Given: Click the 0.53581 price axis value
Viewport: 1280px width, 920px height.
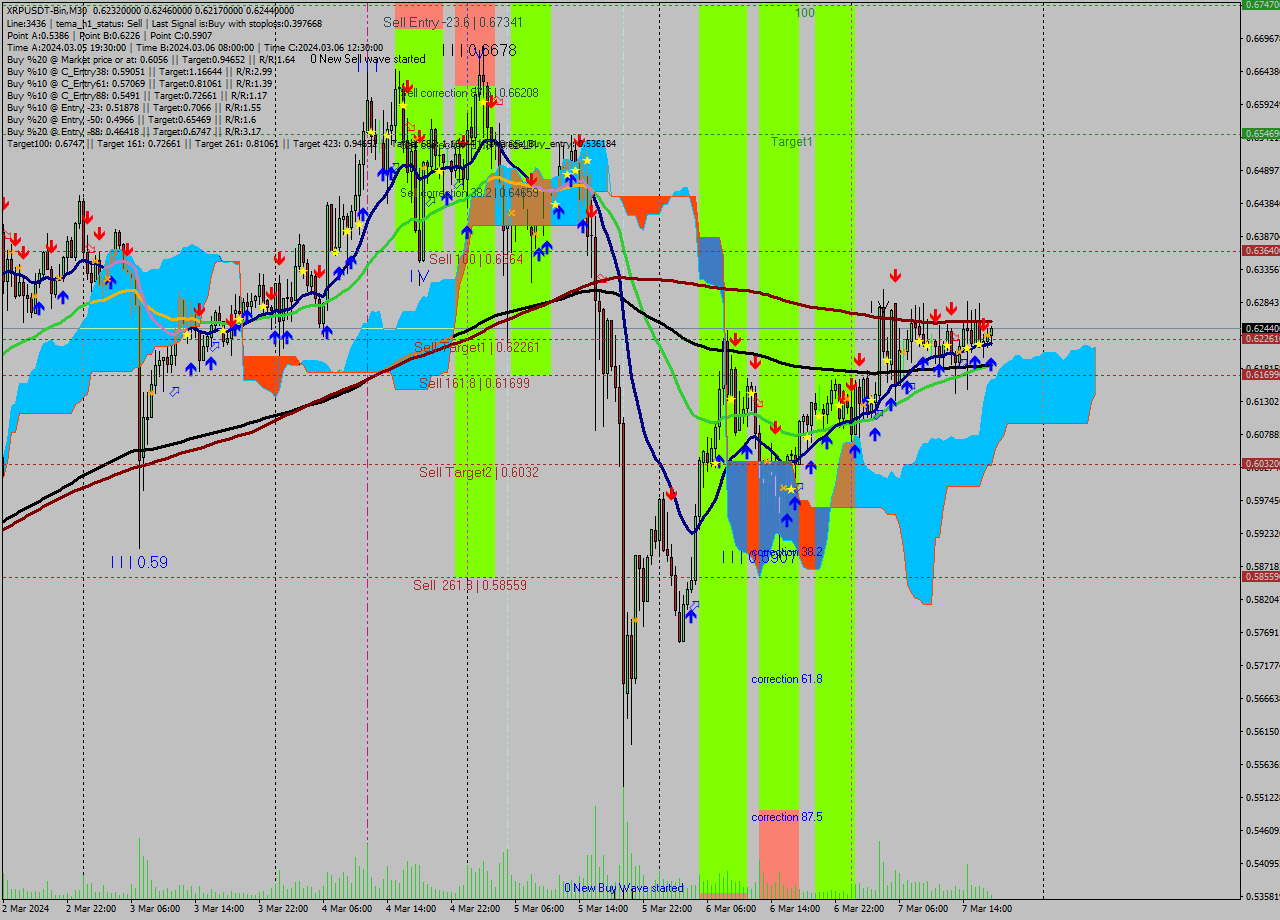Looking at the screenshot, I should 1262,896.
